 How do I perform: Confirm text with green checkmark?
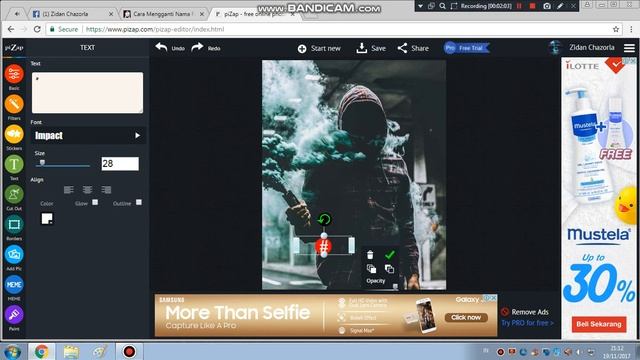[x=390, y=255]
